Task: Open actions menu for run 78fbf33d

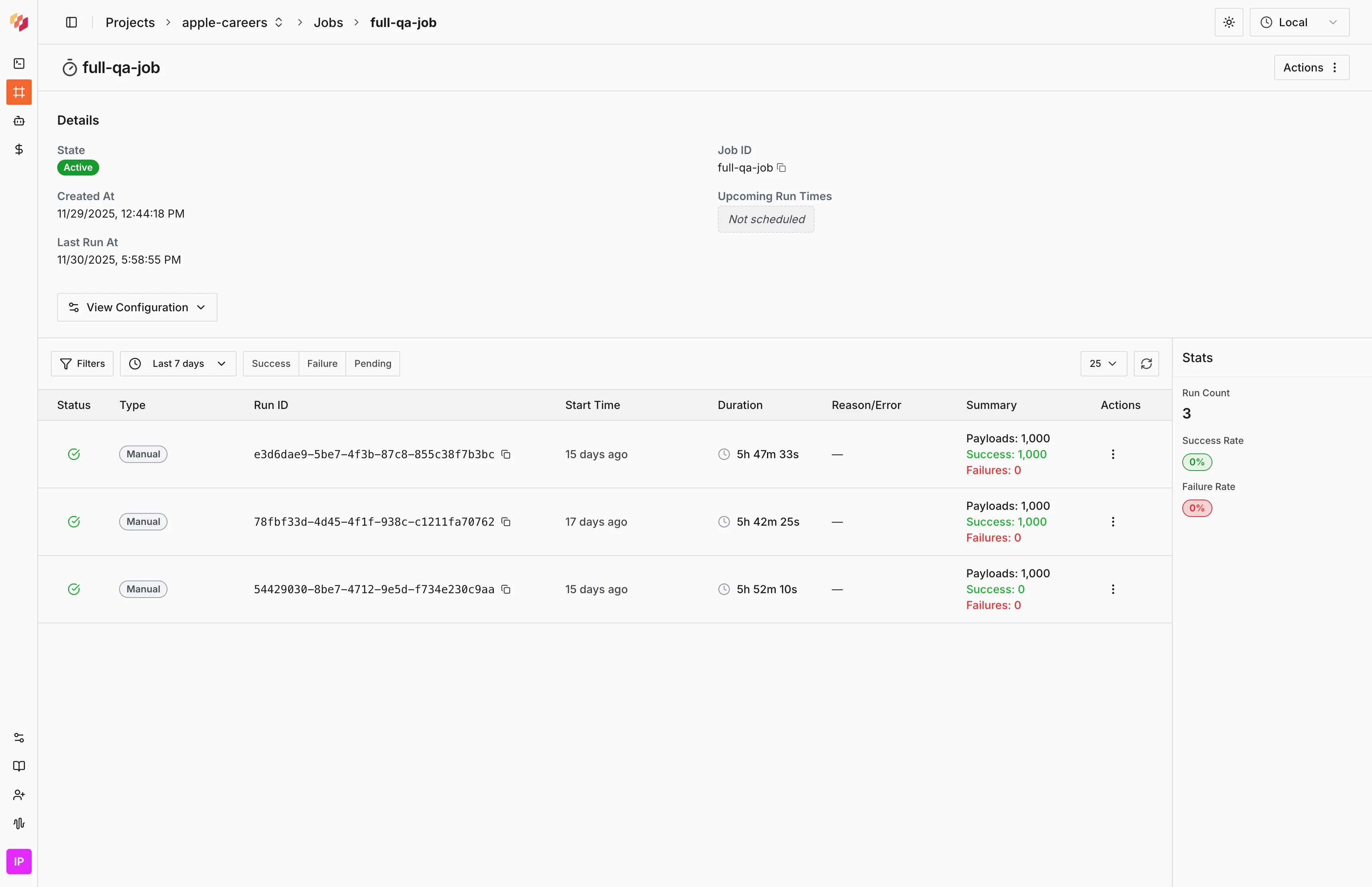Action: pos(1112,522)
